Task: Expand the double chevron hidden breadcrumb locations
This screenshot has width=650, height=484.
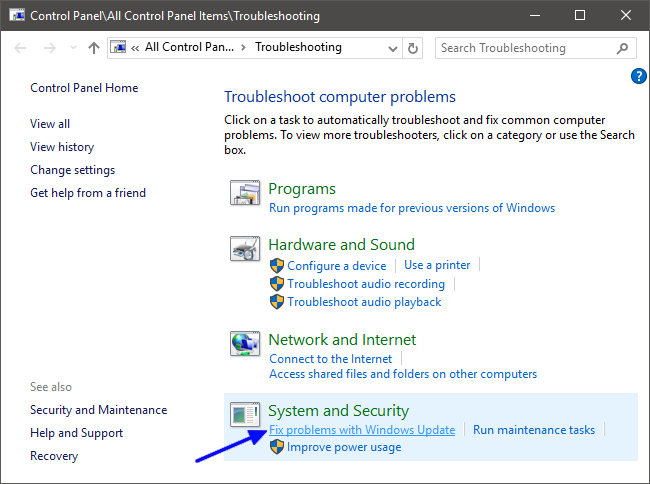Action: click(x=135, y=48)
